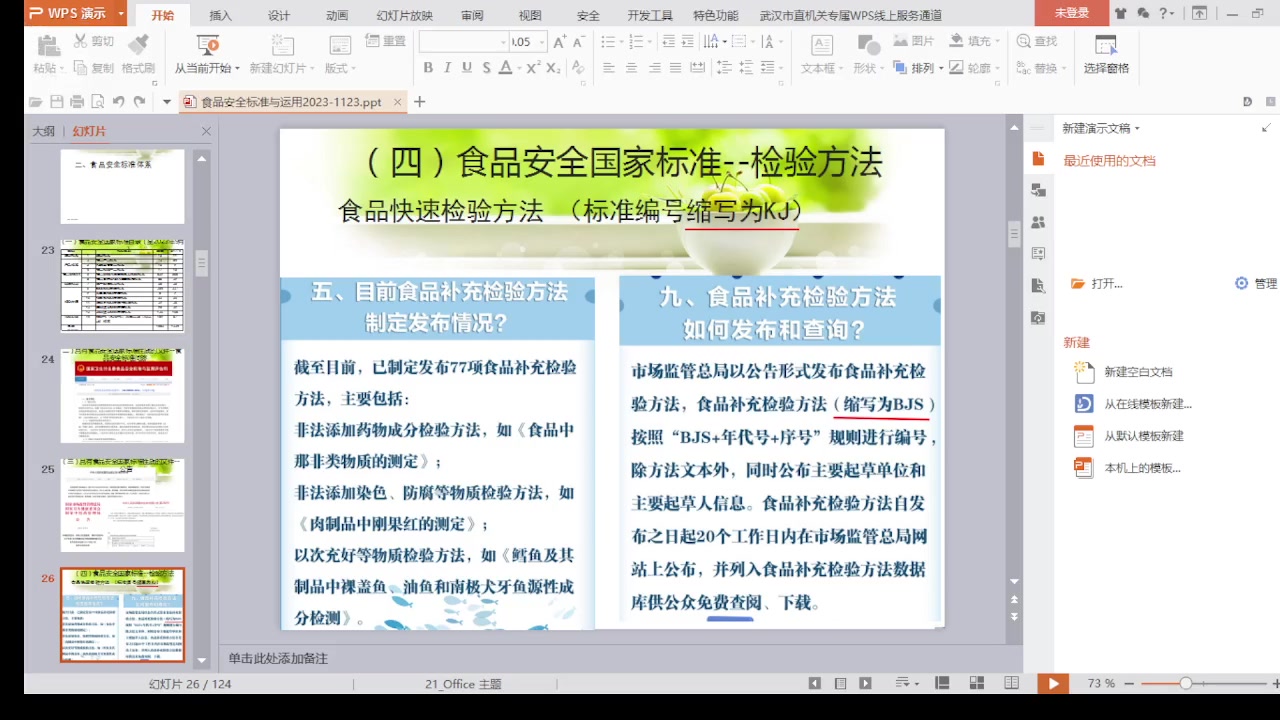Screen dimensions: 1280x720
Task: Click the Insert Picture (图片) button
Action: [x=914, y=41]
